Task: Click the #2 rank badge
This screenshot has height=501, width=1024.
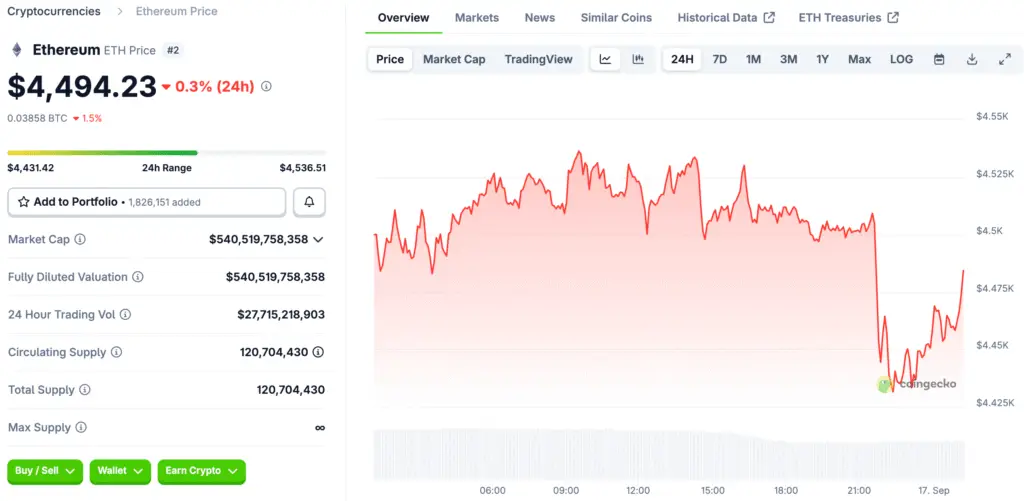Action: (172, 50)
